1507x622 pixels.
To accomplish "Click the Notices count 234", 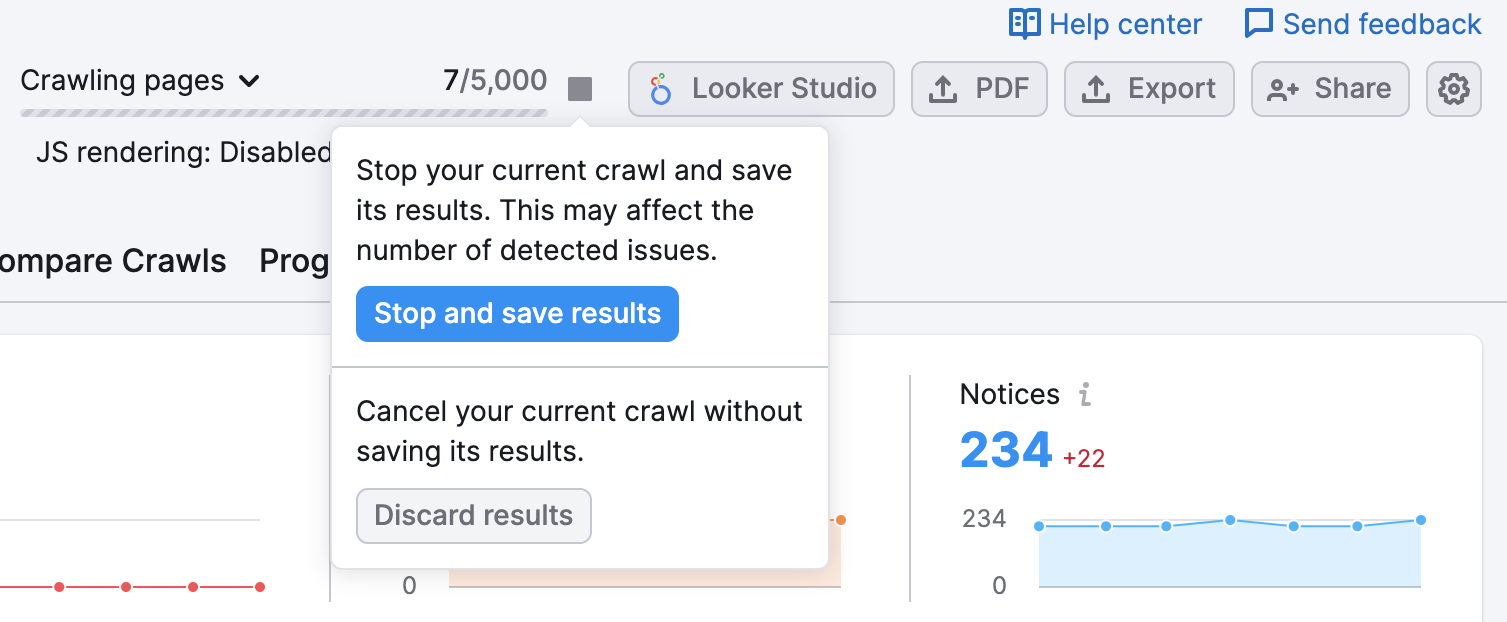I will (x=1006, y=450).
